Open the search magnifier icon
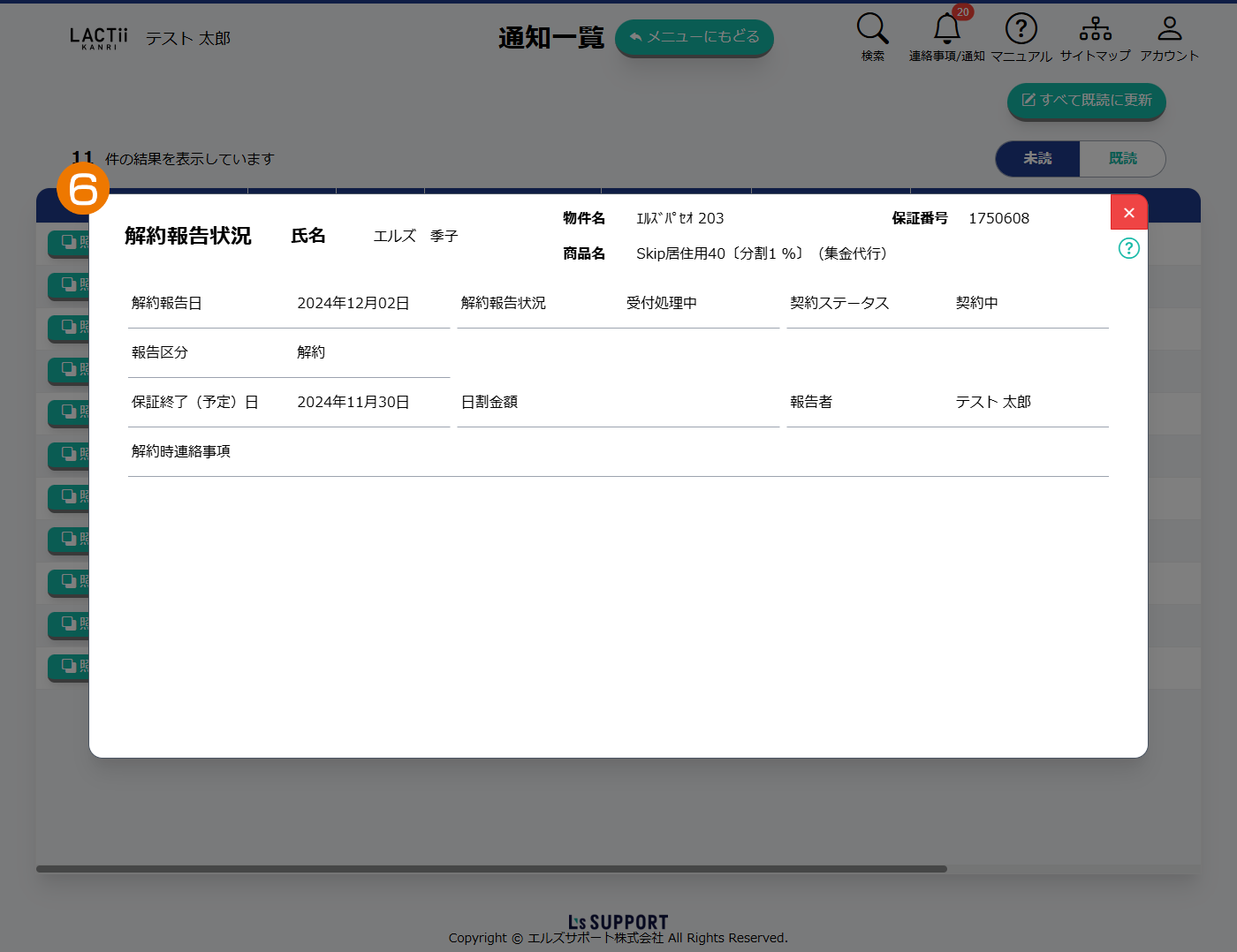Viewport: 1237px width, 952px height. (872, 29)
